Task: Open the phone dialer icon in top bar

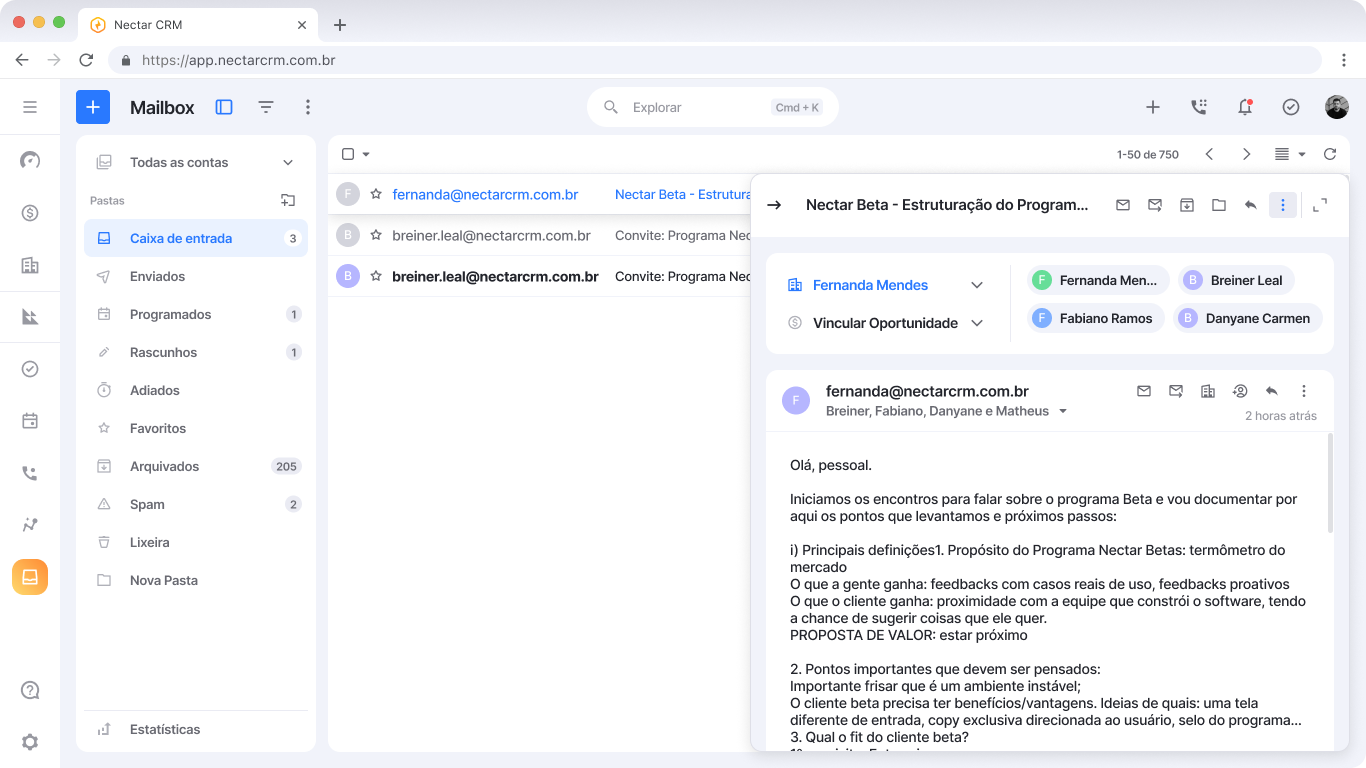Action: (1199, 107)
